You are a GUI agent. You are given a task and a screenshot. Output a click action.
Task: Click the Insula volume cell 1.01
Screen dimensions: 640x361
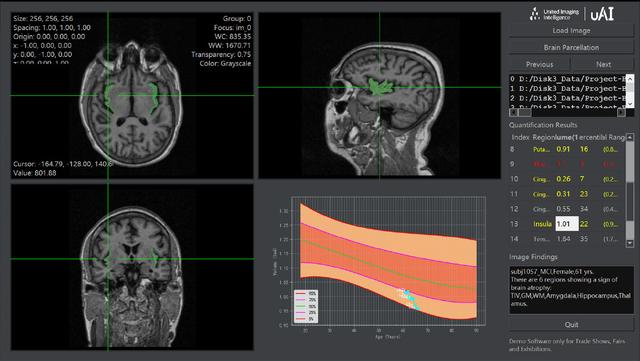[x=567, y=224]
